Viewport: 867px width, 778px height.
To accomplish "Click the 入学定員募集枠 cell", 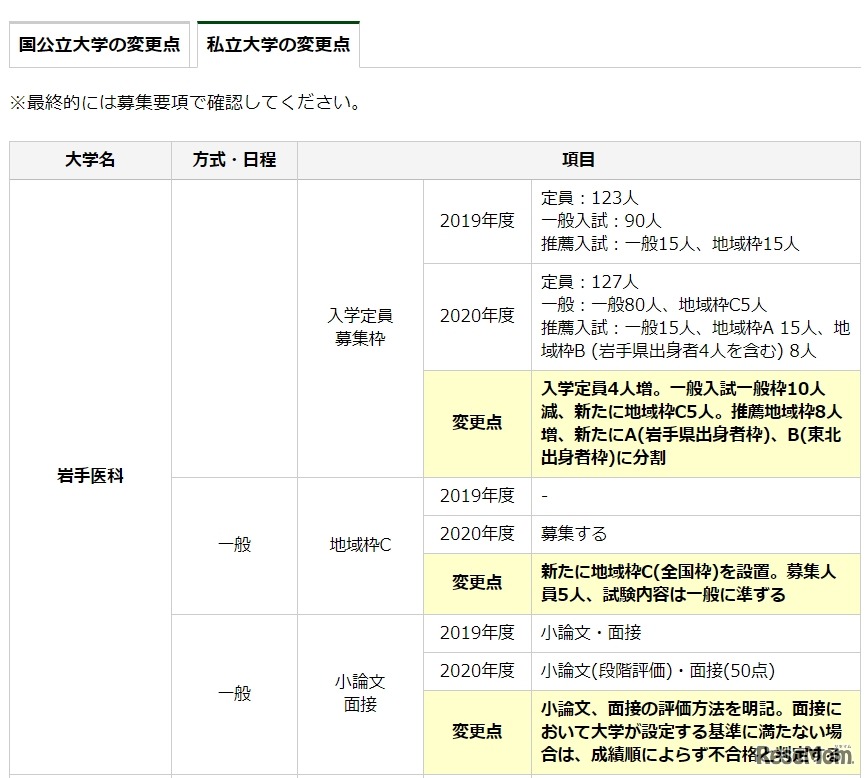I will [x=360, y=322].
